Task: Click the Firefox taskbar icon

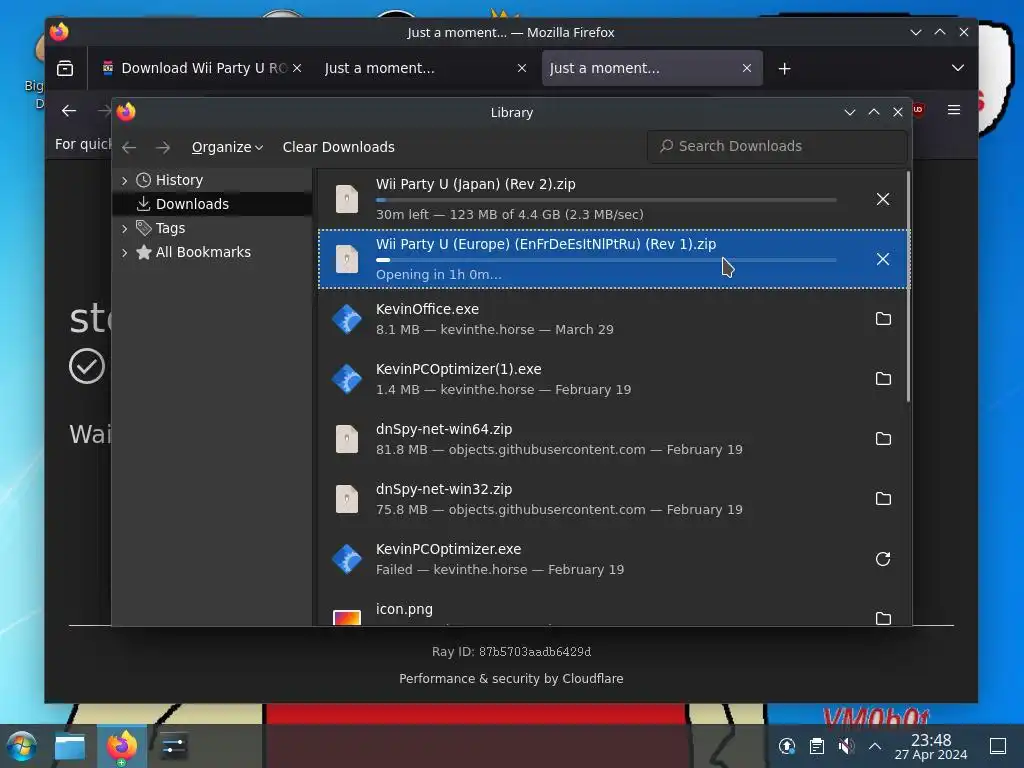Action: coord(122,746)
